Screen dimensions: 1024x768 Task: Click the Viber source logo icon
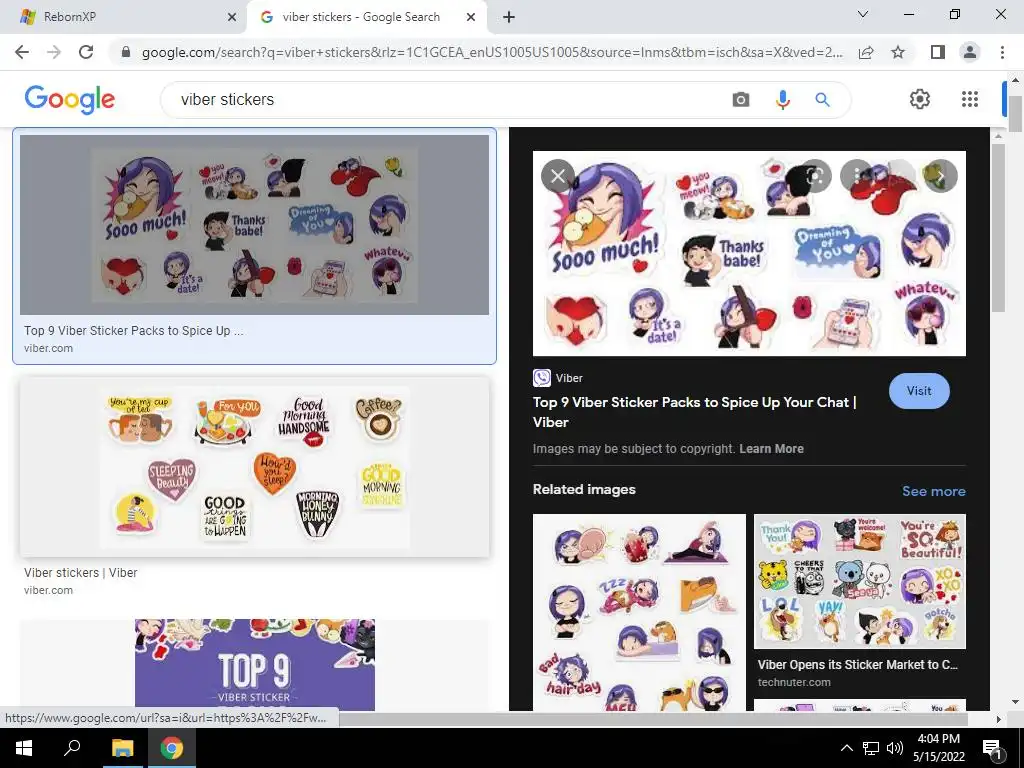coord(541,378)
